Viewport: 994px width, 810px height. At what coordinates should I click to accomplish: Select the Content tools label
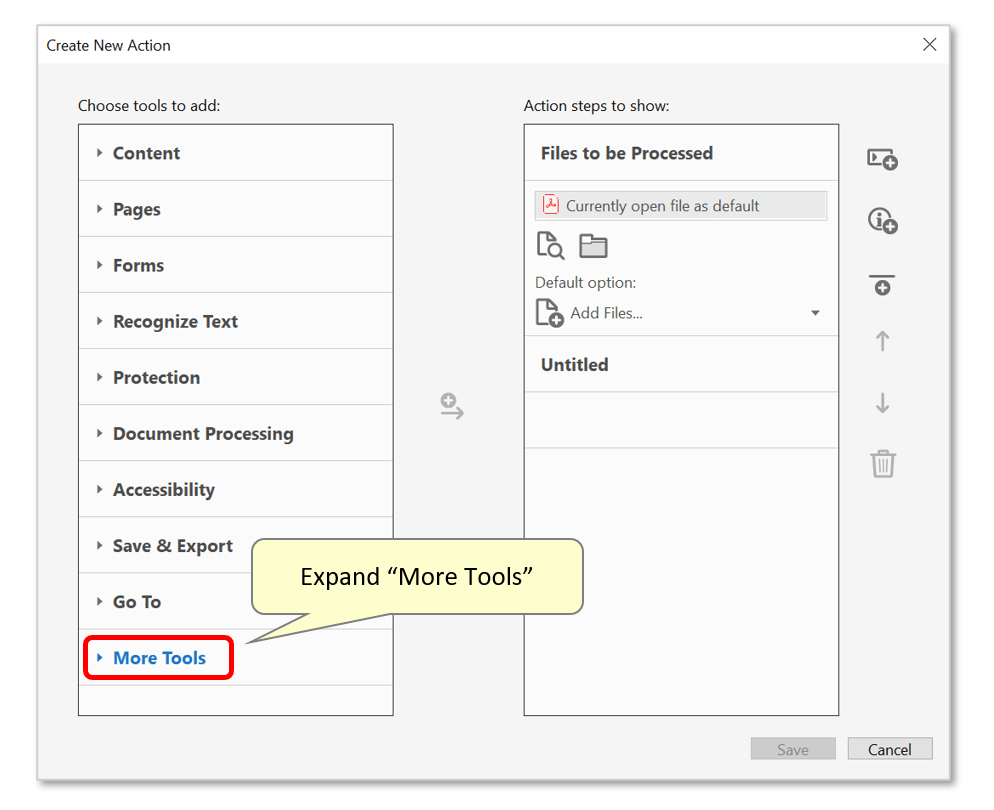pos(146,153)
